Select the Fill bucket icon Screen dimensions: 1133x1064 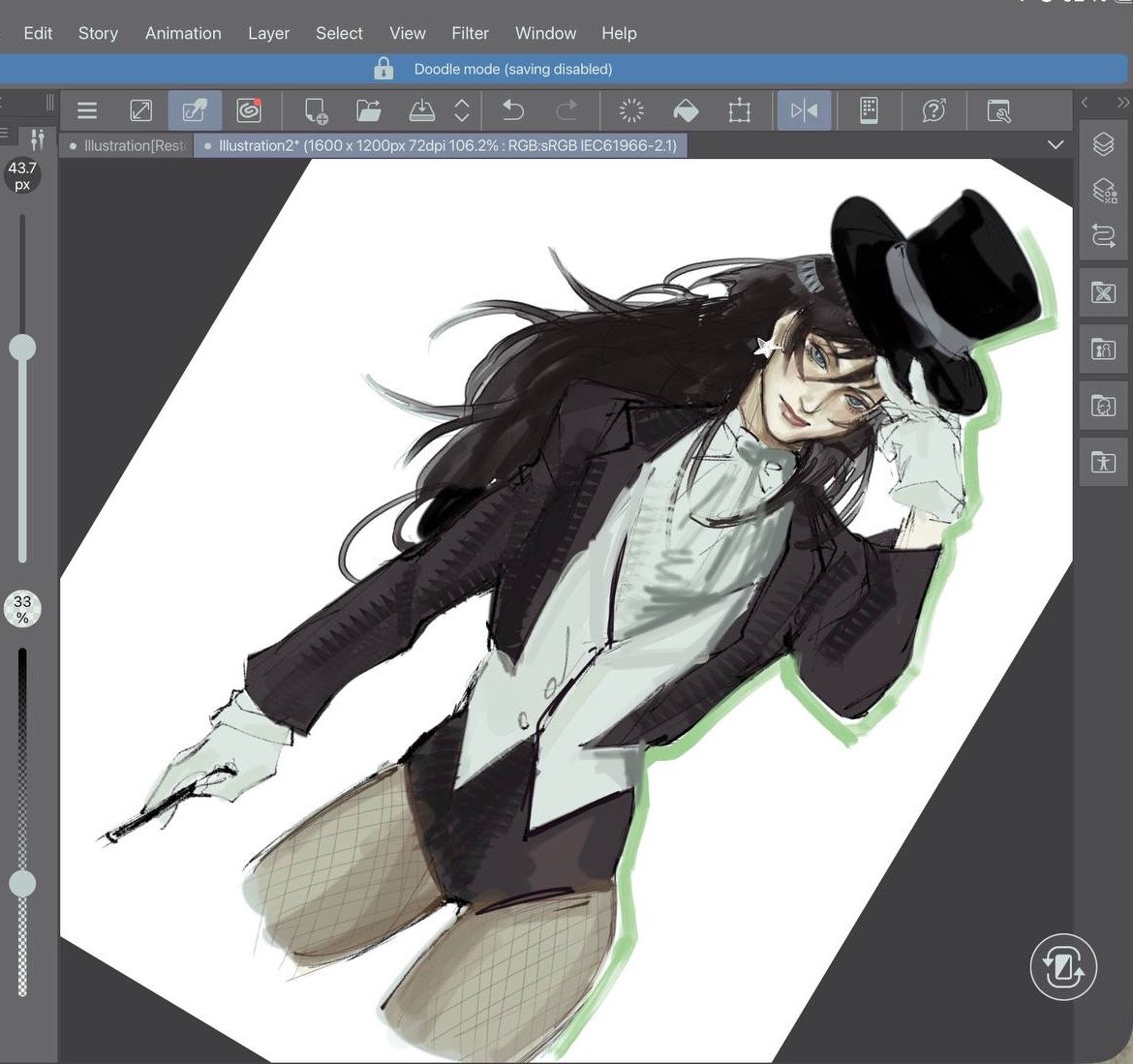point(685,110)
